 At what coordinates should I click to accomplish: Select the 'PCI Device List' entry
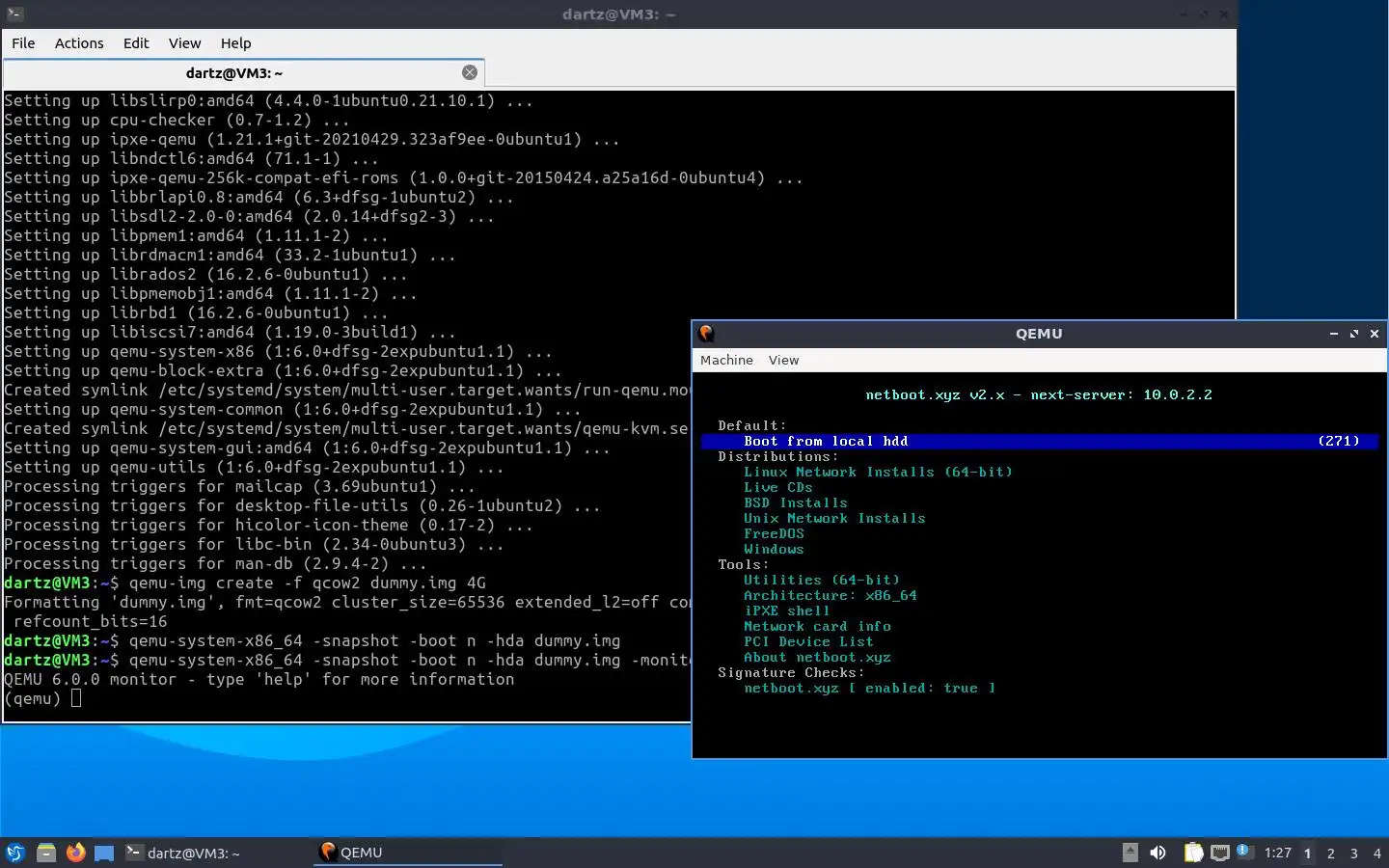click(808, 641)
